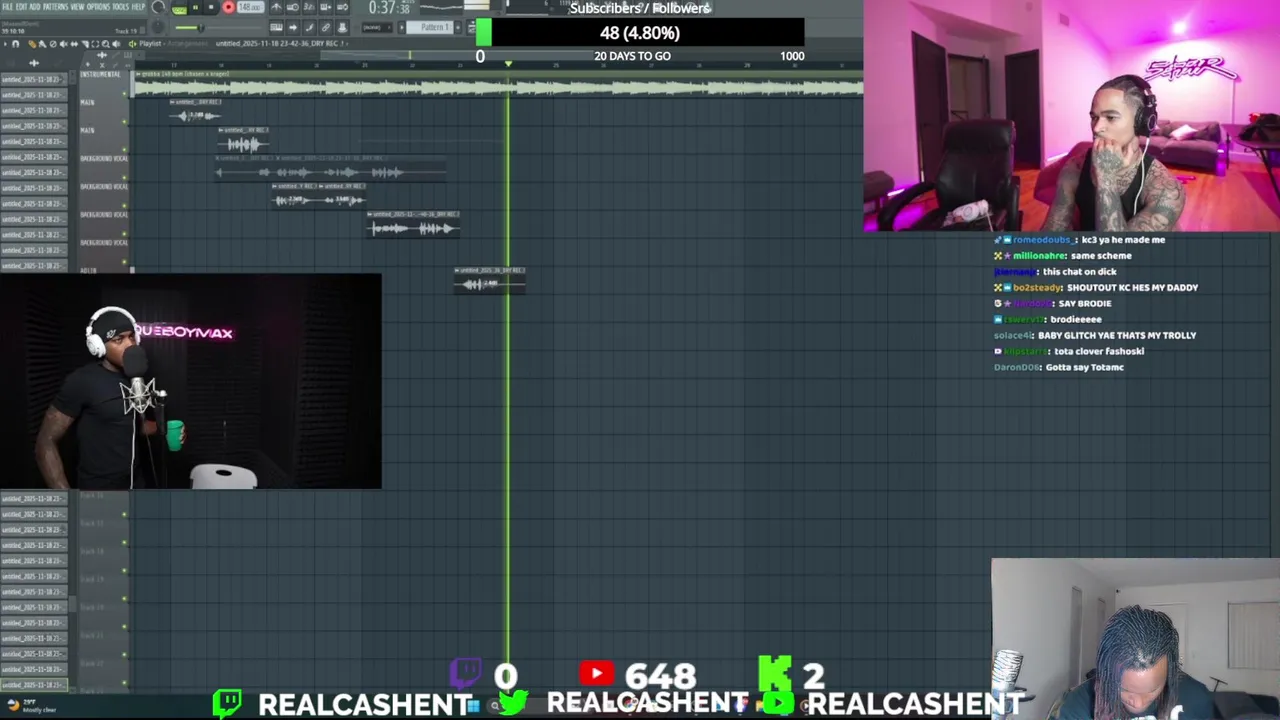The width and height of the screenshot is (1280, 720).
Task: Open the Arrangement dropdown in Playlist title
Action: point(187,44)
